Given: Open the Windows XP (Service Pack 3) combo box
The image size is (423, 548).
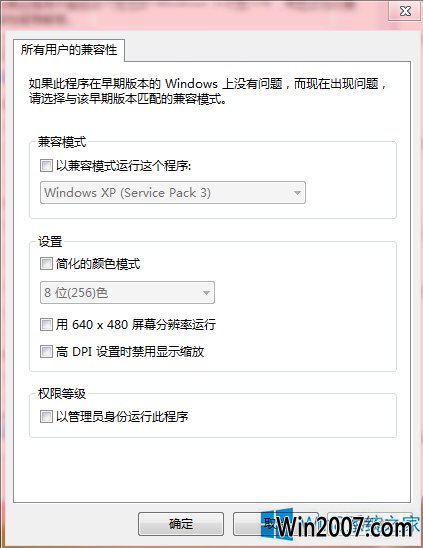Looking at the screenshot, I should coord(173,193).
